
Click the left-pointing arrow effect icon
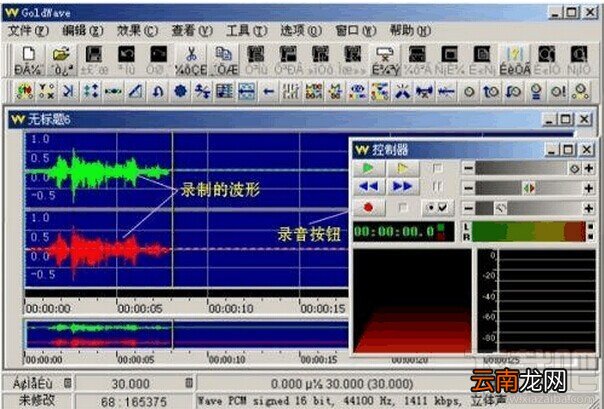click(x=268, y=92)
